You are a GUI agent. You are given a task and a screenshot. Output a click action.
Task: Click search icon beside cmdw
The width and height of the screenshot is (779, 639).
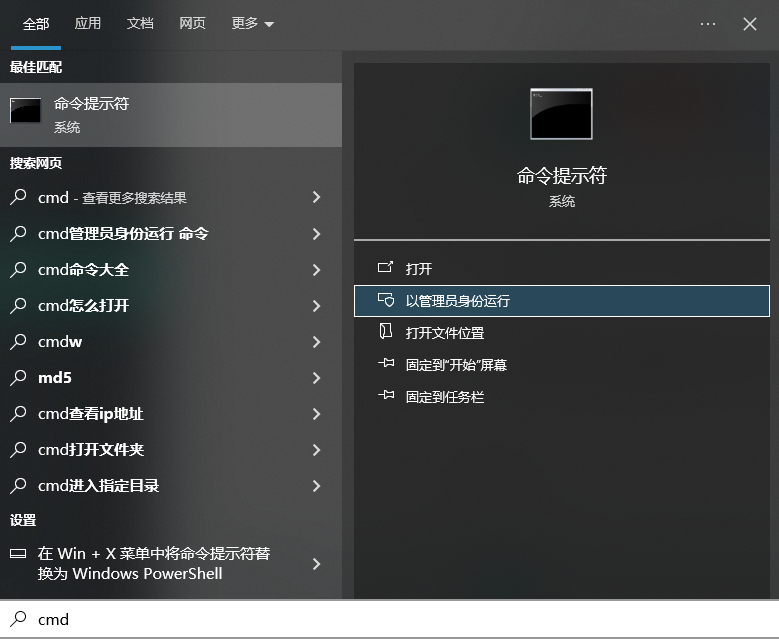[x=18, y=341]
